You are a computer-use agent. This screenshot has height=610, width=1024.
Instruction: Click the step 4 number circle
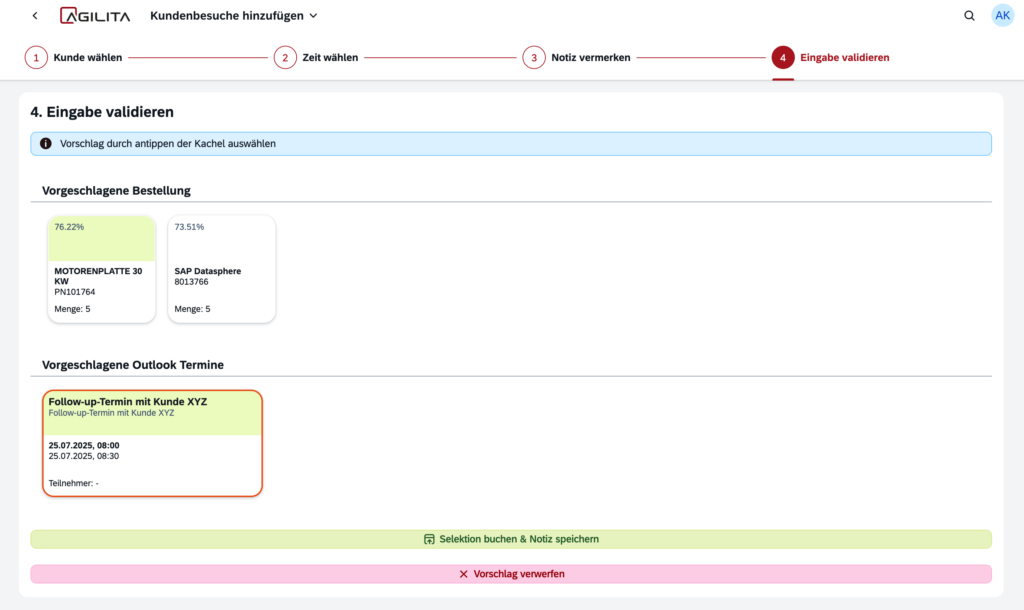(x=783, y=58)
